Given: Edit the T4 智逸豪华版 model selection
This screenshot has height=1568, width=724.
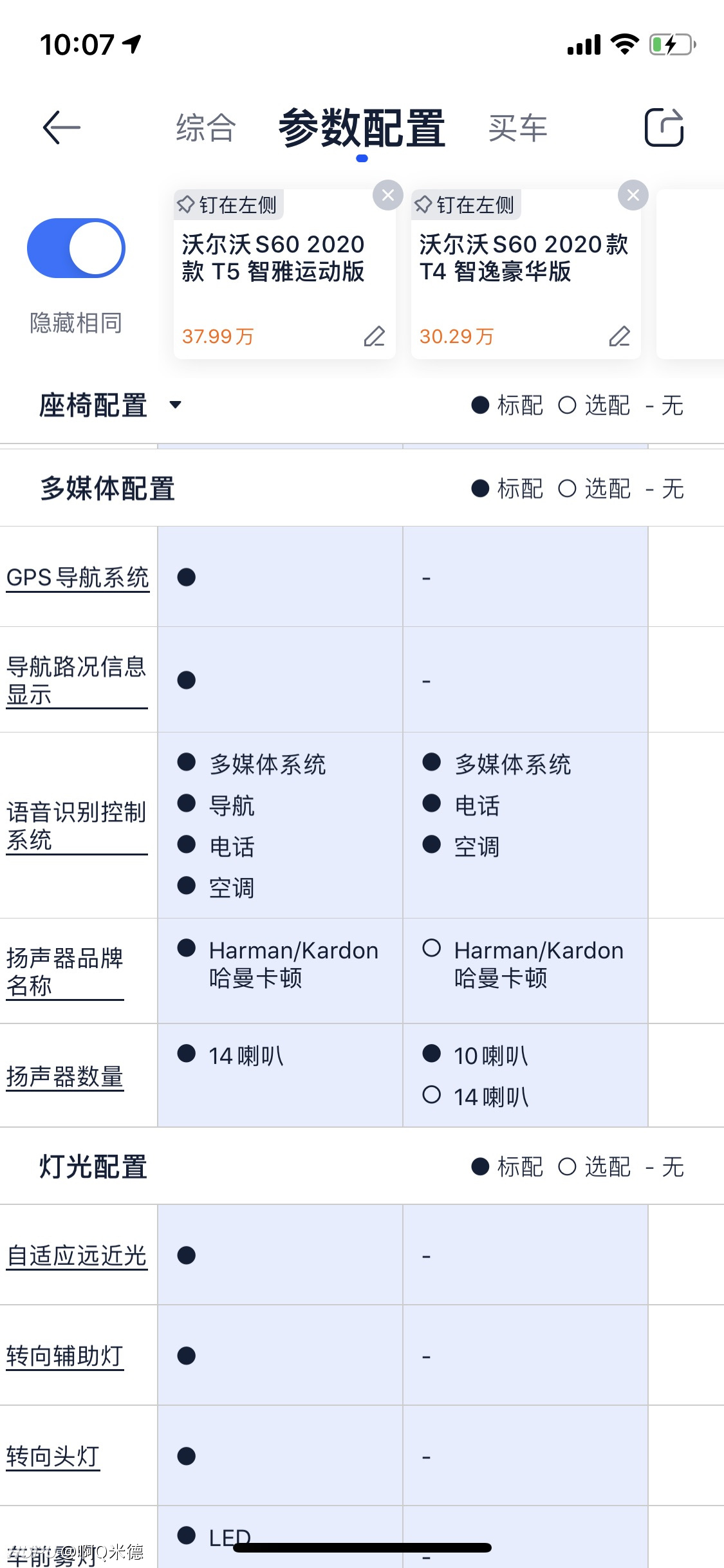Looking at the screenshot, I should click(x=620, y=336).
